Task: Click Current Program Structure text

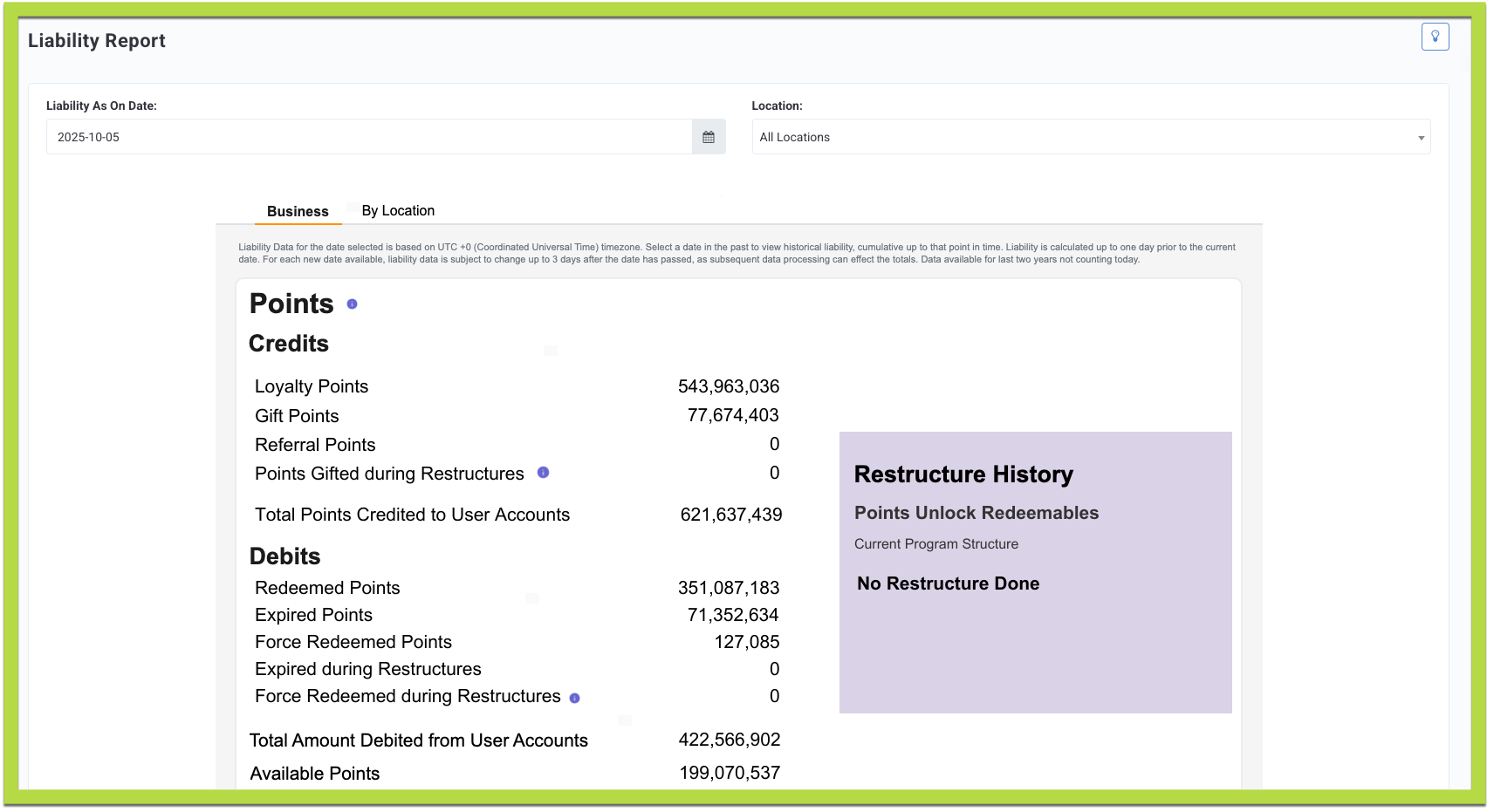Action: point(936,544)
